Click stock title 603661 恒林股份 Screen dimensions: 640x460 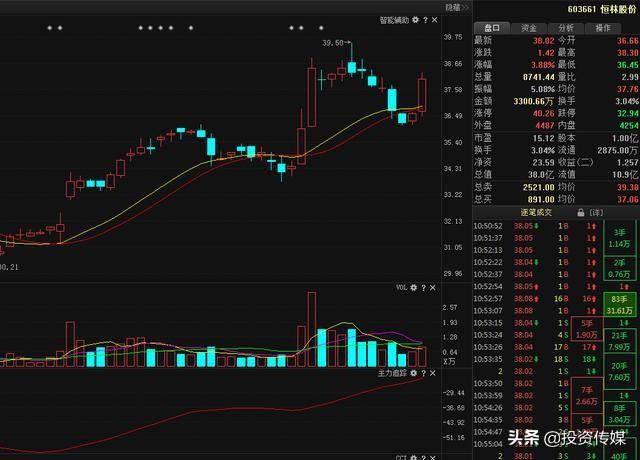[602, 9]
